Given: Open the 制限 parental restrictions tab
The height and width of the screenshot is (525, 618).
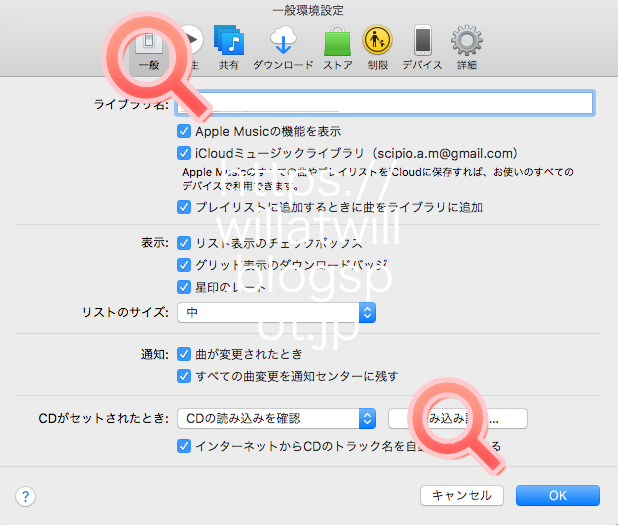Looking at the screenshot, I should (377, 48).
